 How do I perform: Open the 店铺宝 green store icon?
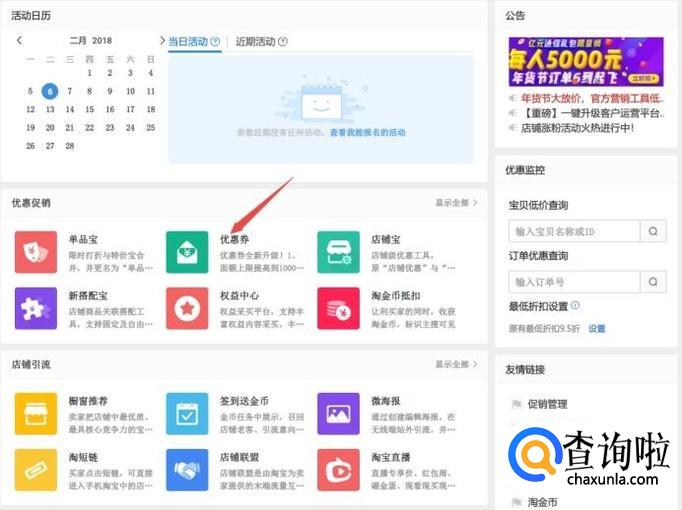click(338, 252)
